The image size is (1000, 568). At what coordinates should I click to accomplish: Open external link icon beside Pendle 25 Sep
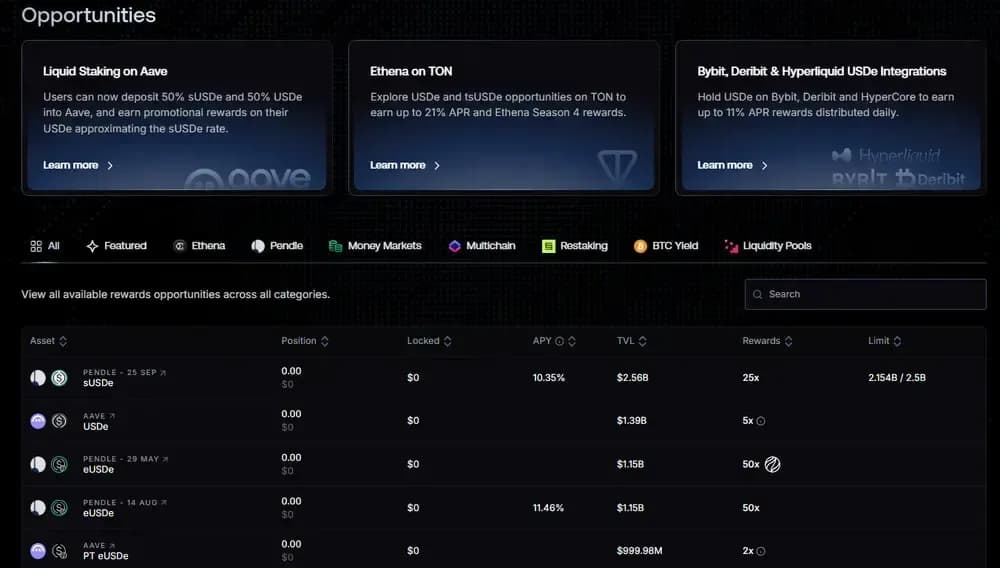tap(163, 372)
